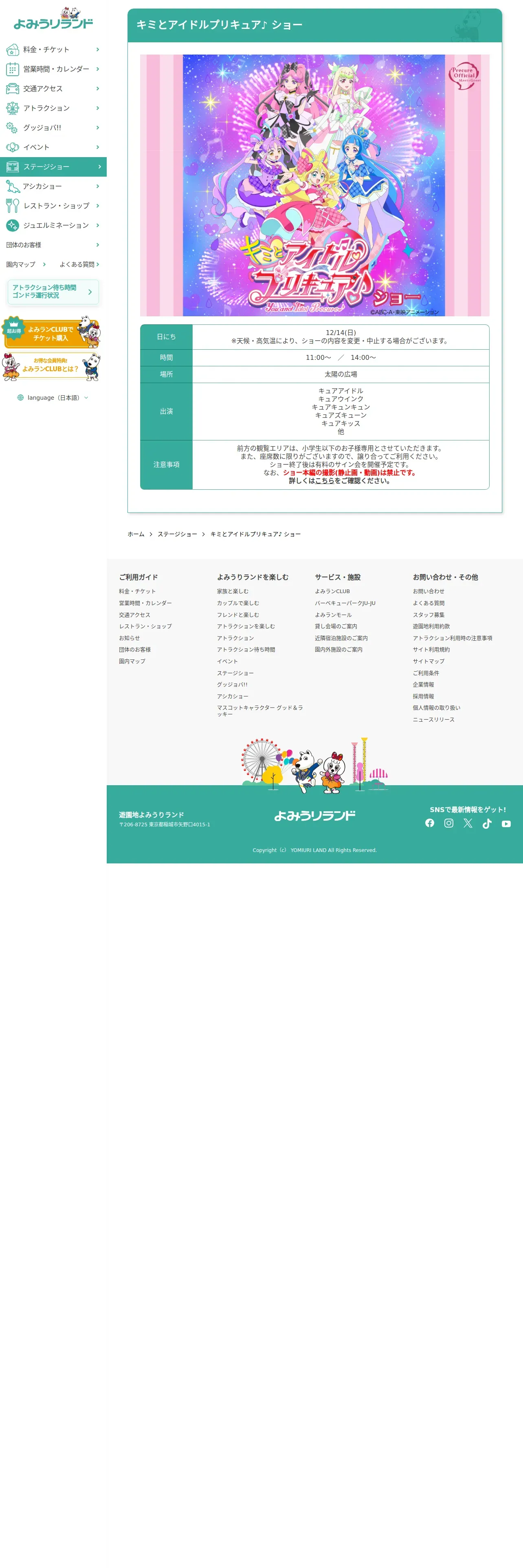Open footer link 営業時間・カレンダー
Screen dimensions: 523x1568
[145, 603]
